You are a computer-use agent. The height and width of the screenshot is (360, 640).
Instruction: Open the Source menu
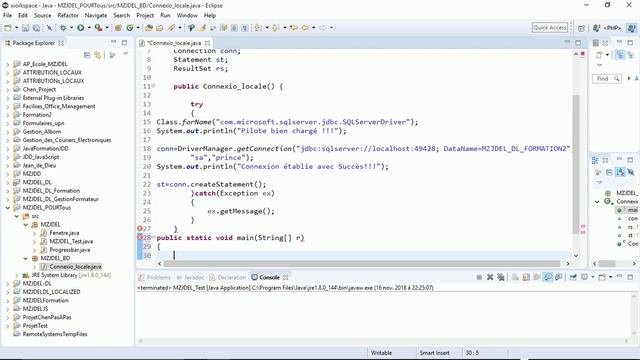(42, 16)
